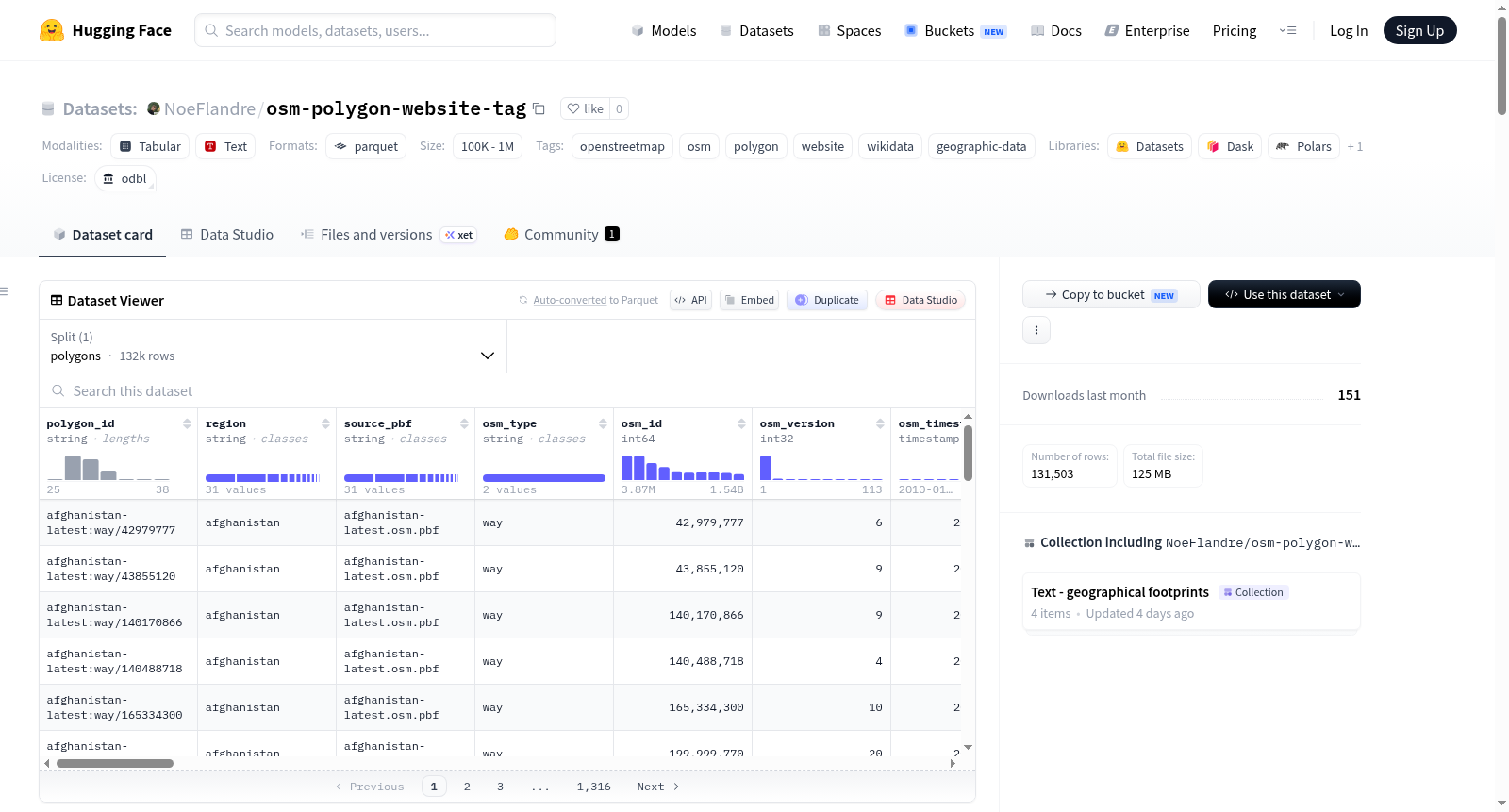Open Data Studio from the viewer header
The image size is (1509, 812).
click(920, 300)
